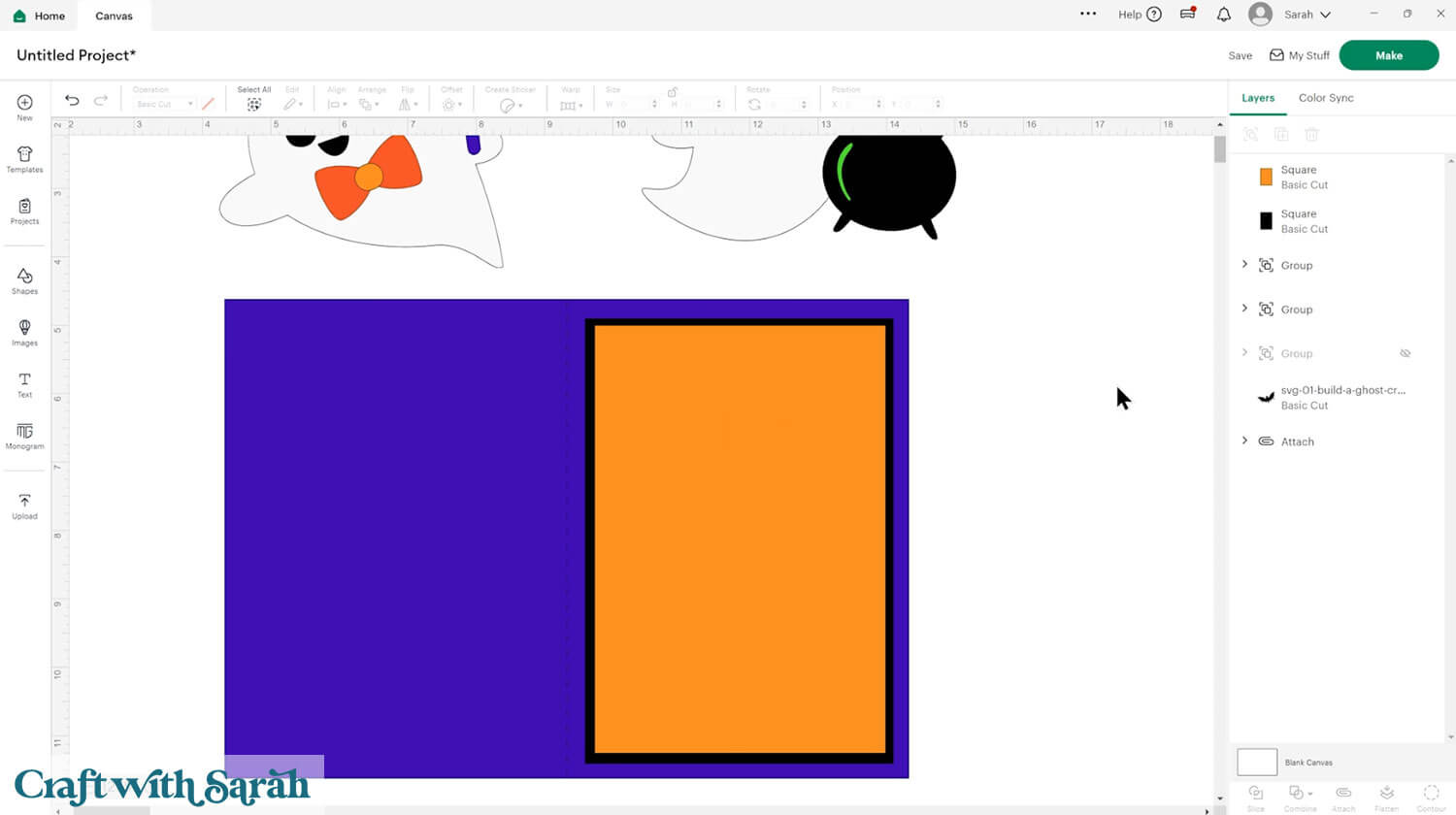The height and width of the screenshot is (815, 1456).
Task: Open the Create Sticker dropdown
Action: [x=511, y=105]
